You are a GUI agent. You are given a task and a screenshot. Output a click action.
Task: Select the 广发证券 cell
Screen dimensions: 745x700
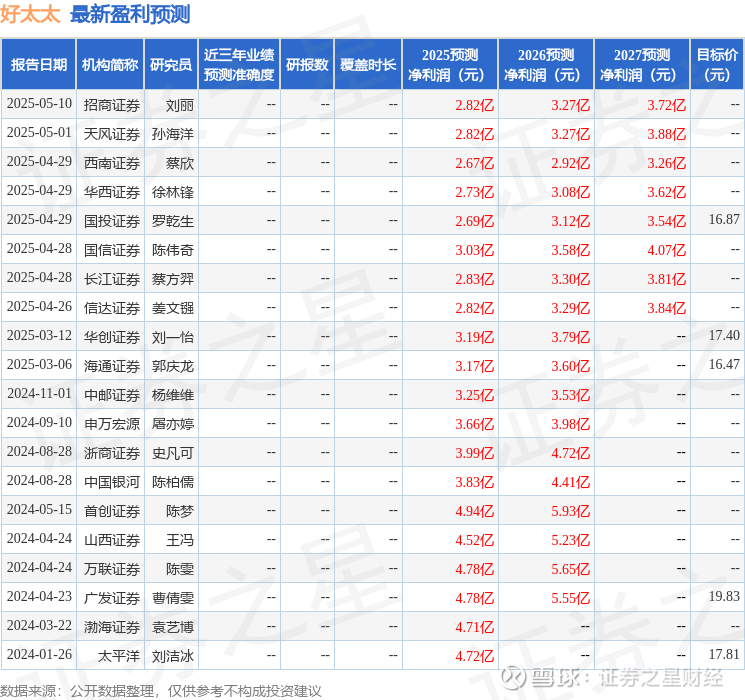point(112,598)
